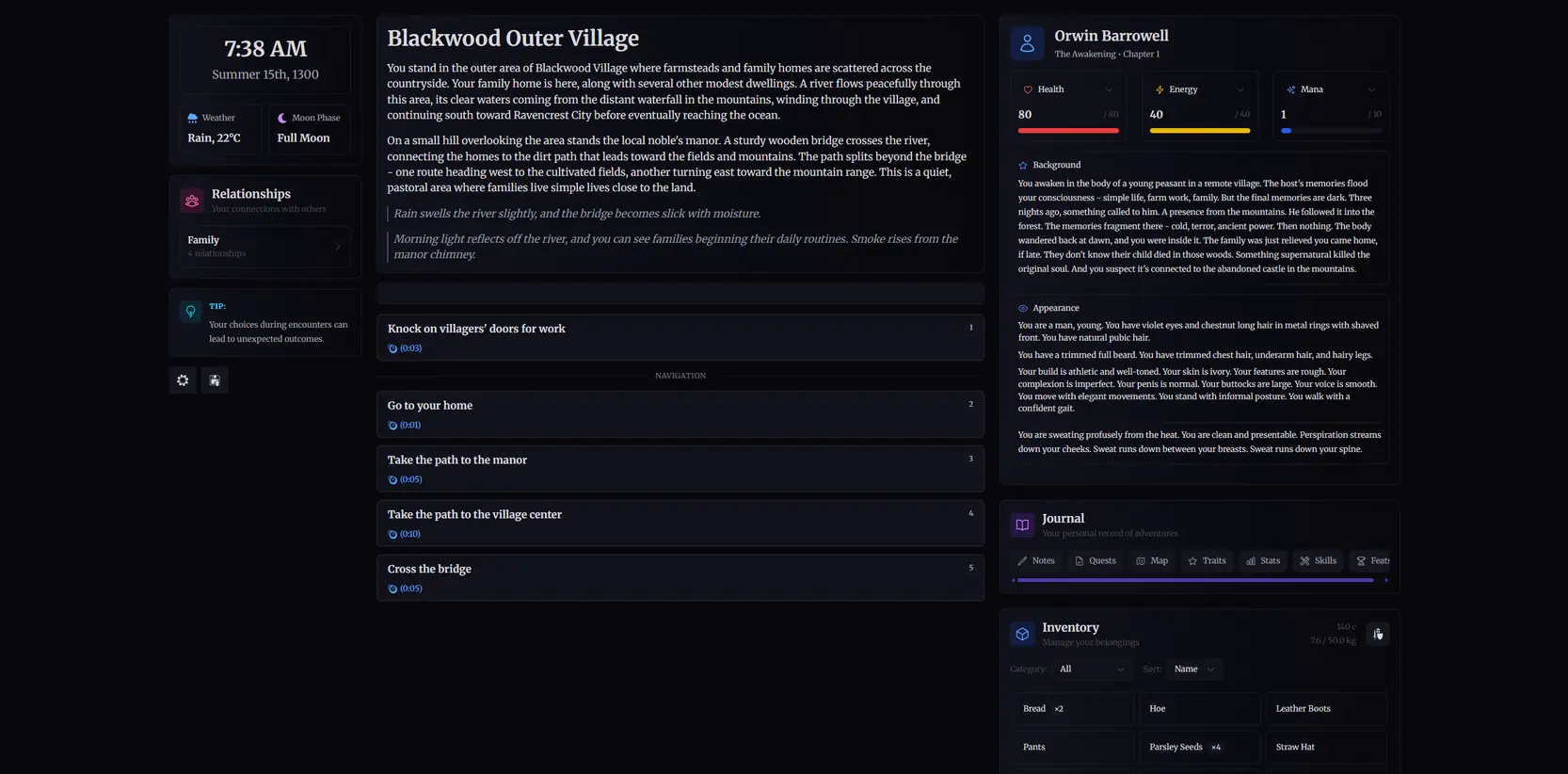Open the settings gear icon
The width and height of the screenshot is (1568, 774).
pos(183,380)
